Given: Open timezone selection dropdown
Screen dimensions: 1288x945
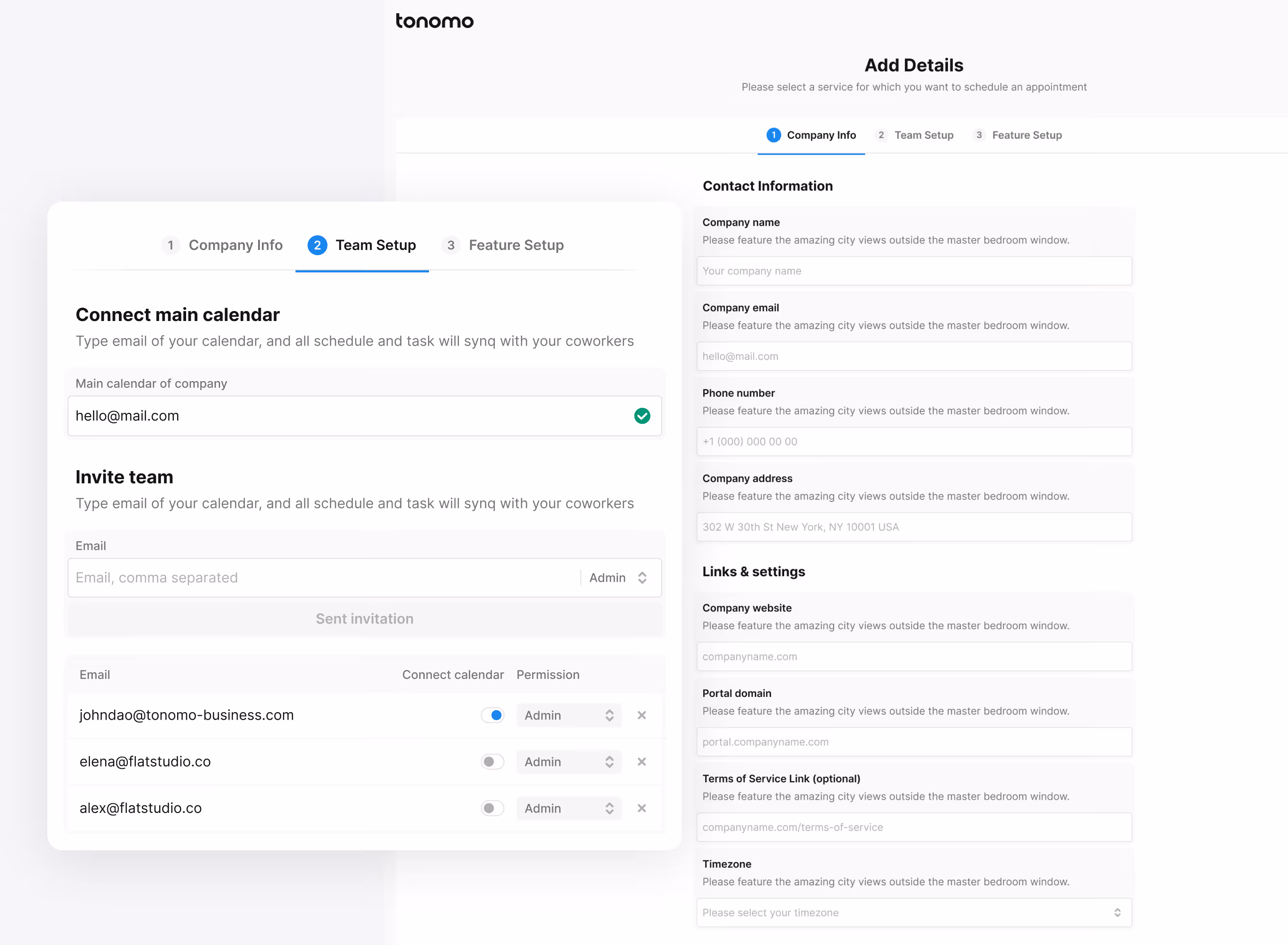Looking at the screenshot, I should pos(913,912).
